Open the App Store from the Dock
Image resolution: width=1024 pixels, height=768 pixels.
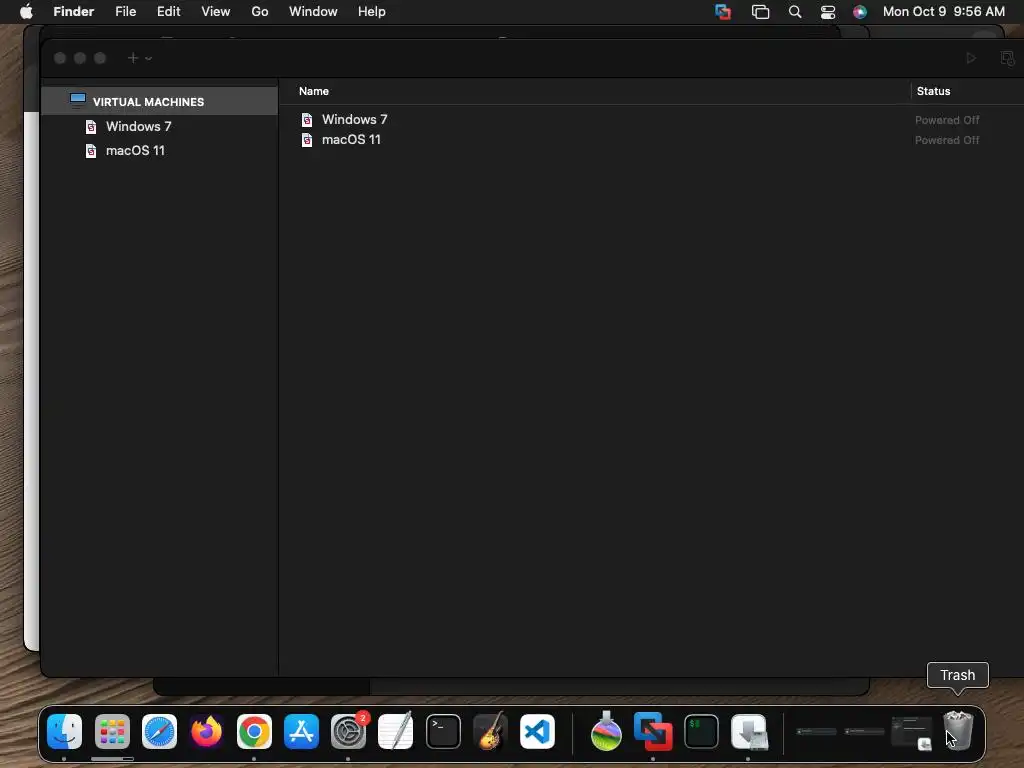(301, 731)
